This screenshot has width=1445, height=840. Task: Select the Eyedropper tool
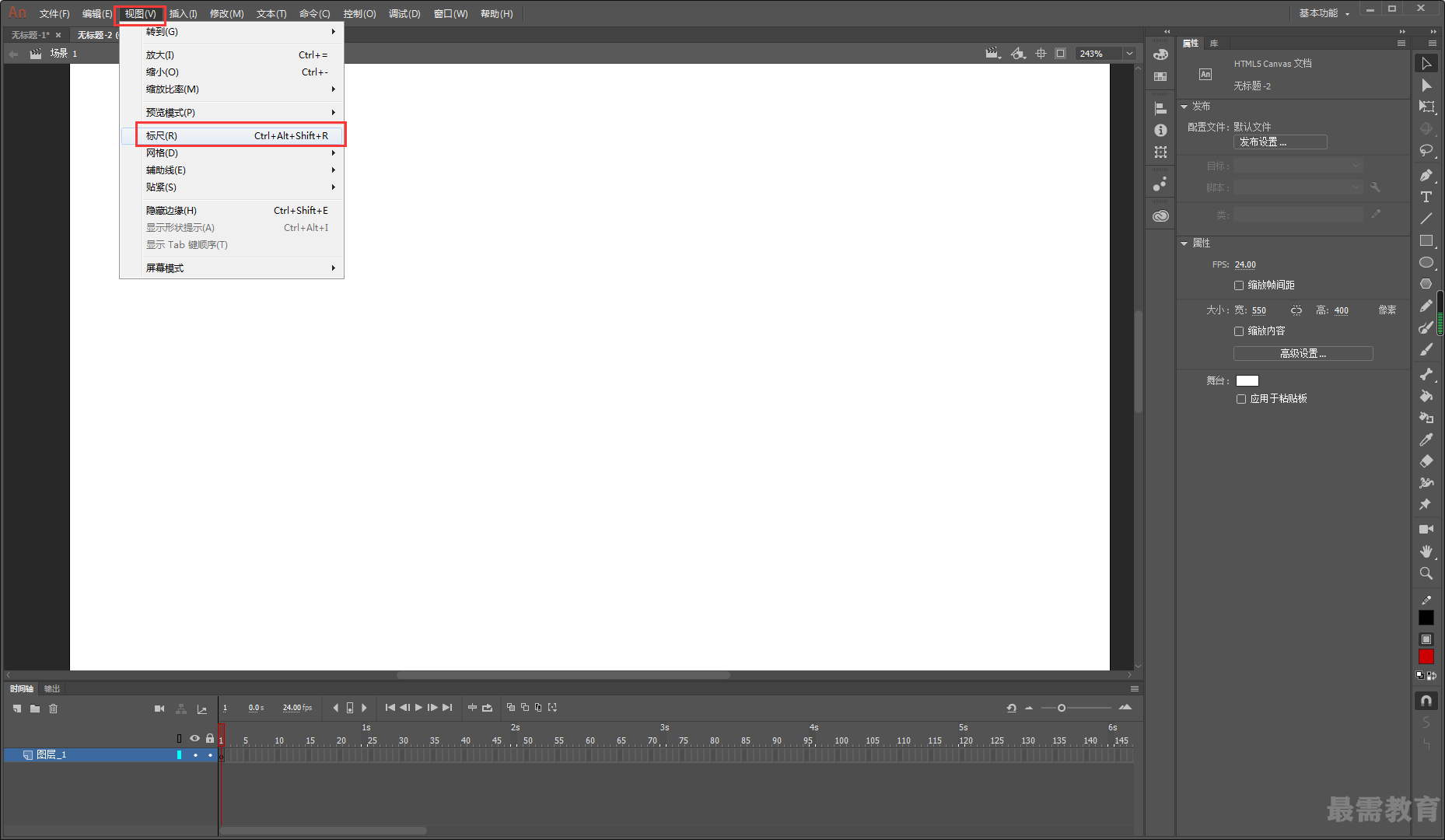[1426, 439]
